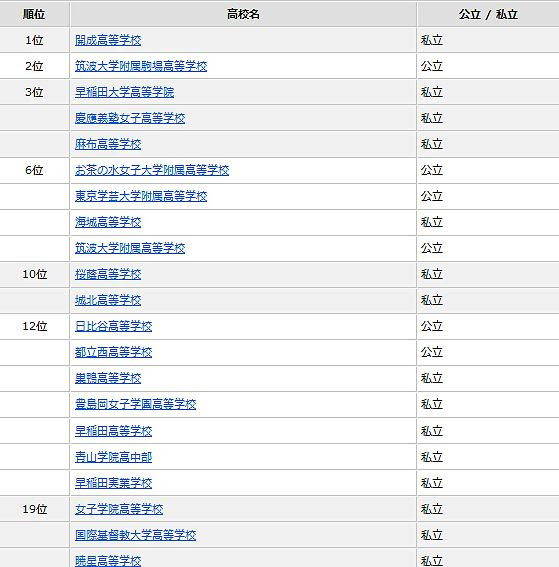Click 私立 in the 開成高等学校 row
Image resolution: width=559 pixels, height=567 pixels.
tap(432, 40)
